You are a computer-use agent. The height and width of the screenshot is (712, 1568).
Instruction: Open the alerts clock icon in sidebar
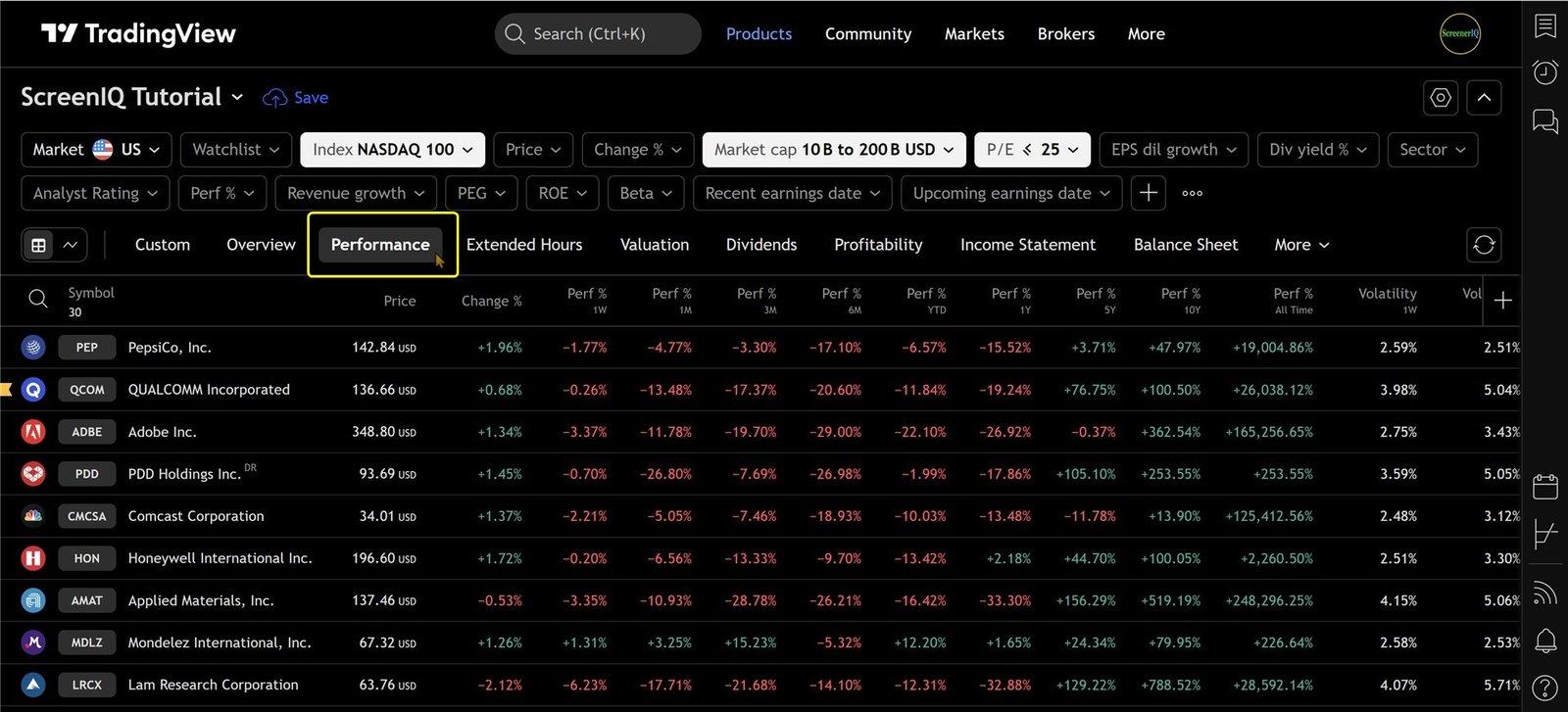coord(1545,72)
